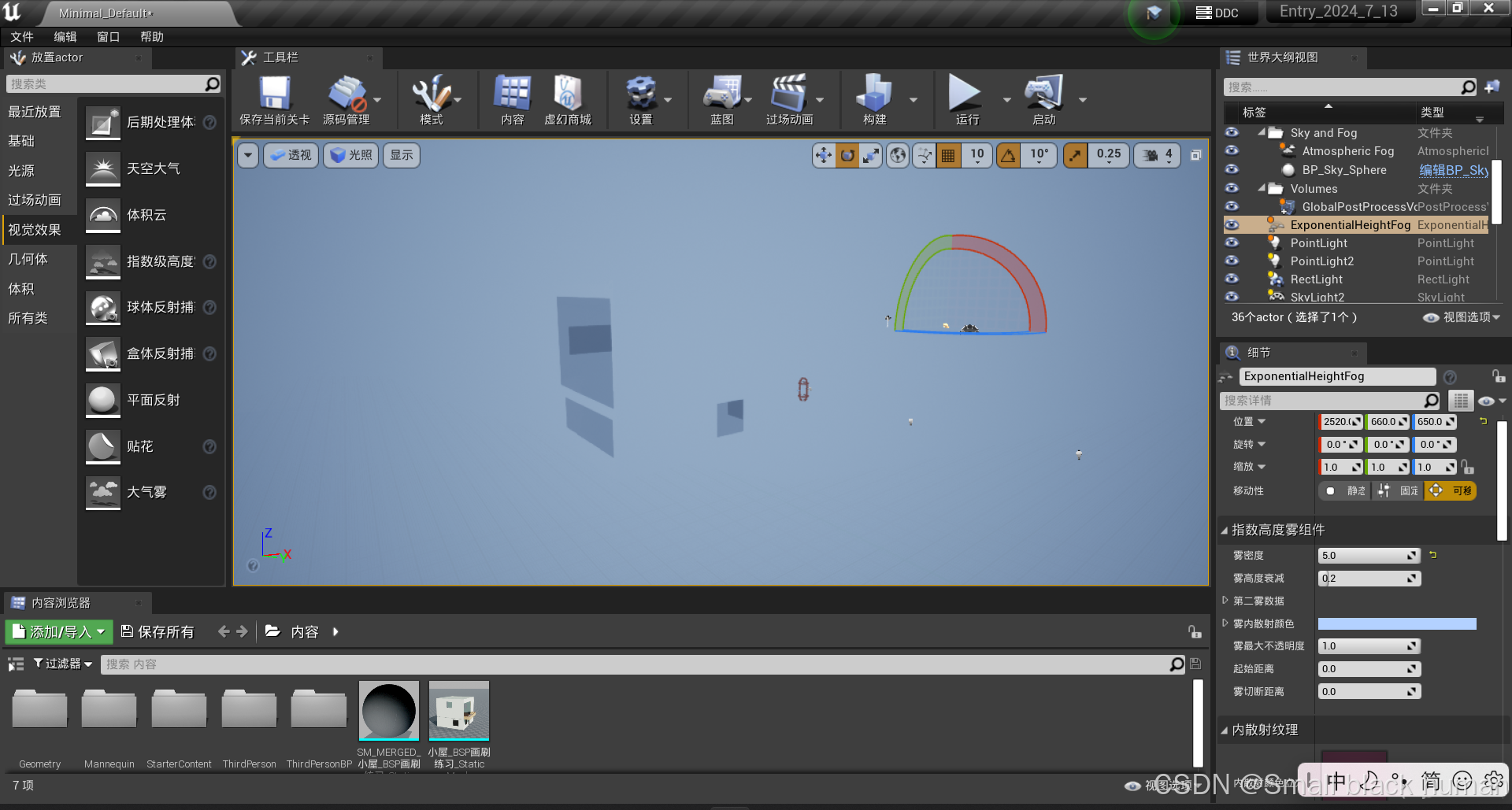Screen dimensions: 1512x810
Task: Hide ExponentialHeightFog using its eye icon
Action: (x=1232, y=225)
